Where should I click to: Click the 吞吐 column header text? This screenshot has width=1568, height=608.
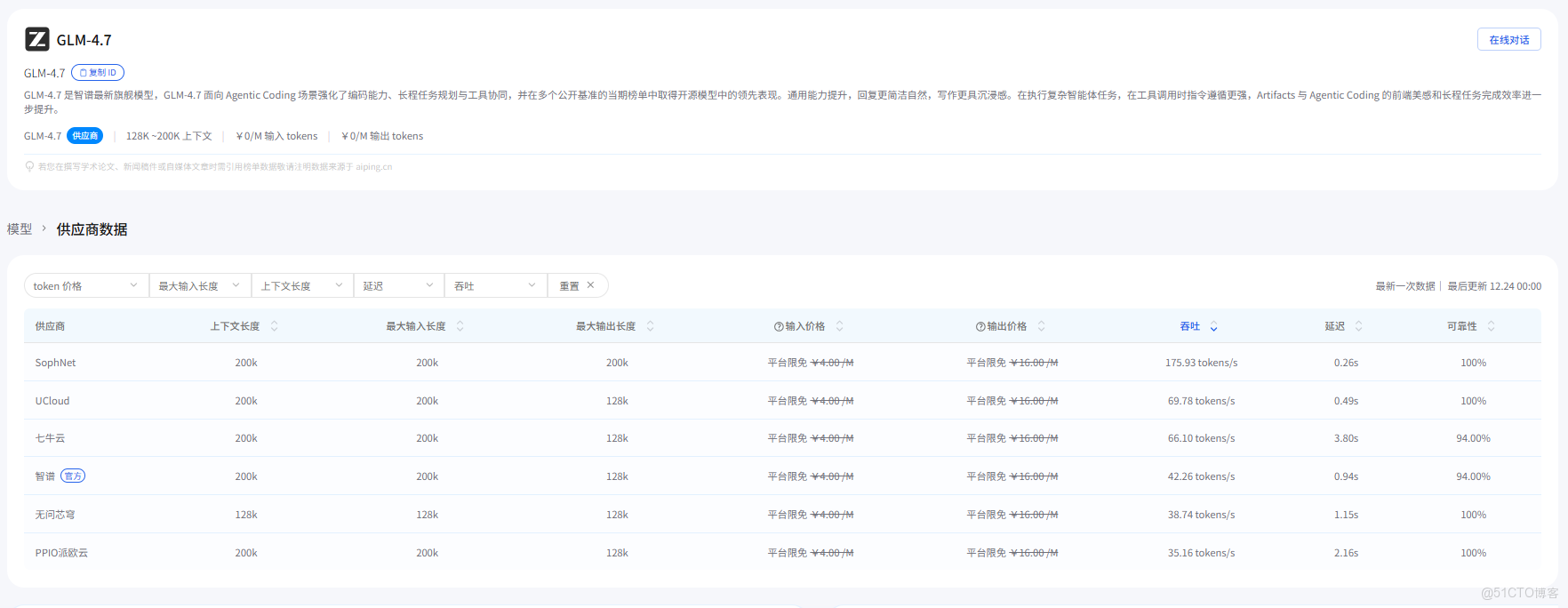[1190, 326]
